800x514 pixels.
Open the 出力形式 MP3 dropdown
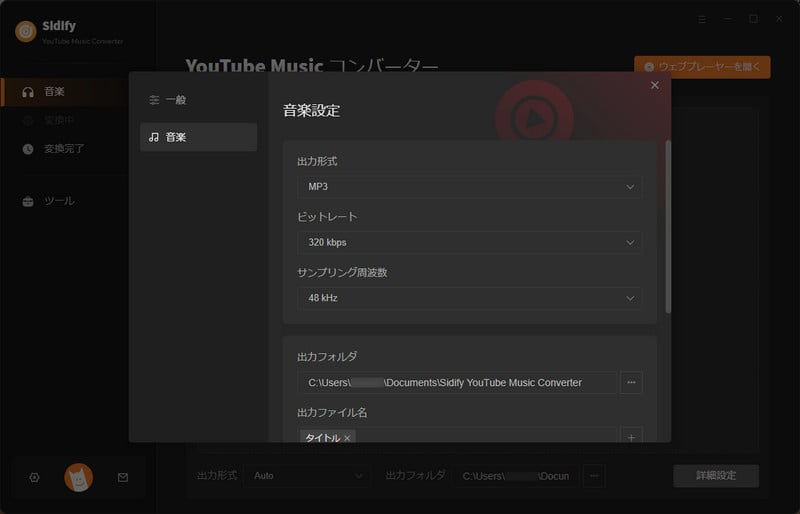pyautogui.click(x=469, y=187)
